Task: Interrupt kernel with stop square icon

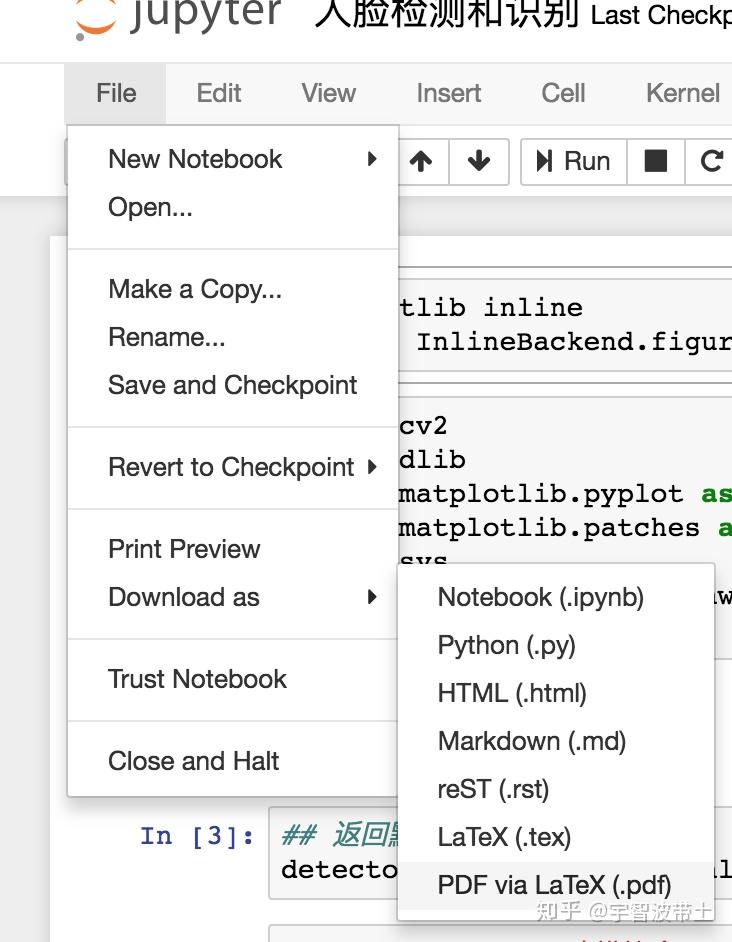Action: 656,161
